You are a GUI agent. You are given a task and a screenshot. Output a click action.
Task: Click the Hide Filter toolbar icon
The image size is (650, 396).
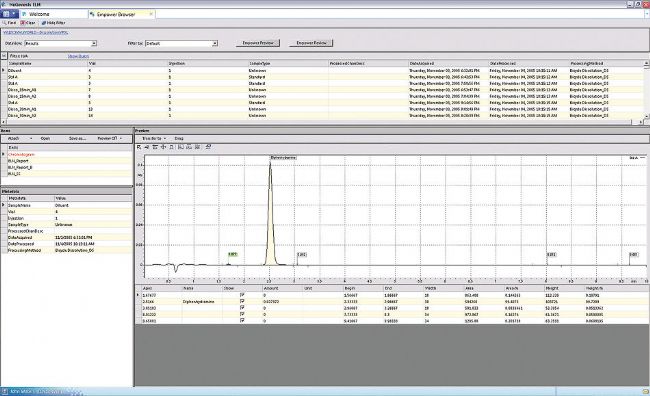[44, 23]
